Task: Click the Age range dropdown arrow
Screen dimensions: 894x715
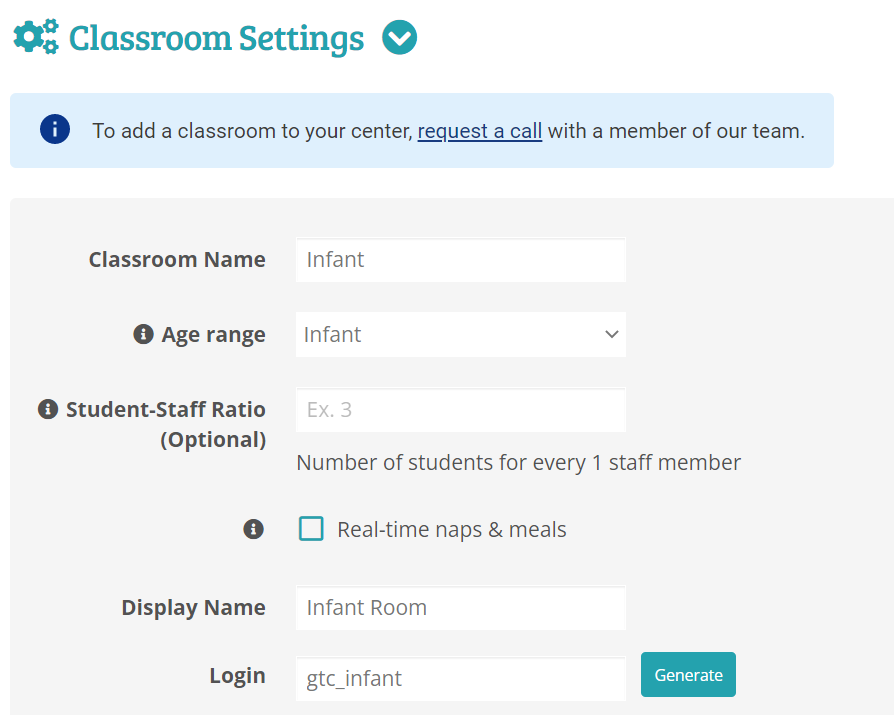Action: (x=612, y=334)
